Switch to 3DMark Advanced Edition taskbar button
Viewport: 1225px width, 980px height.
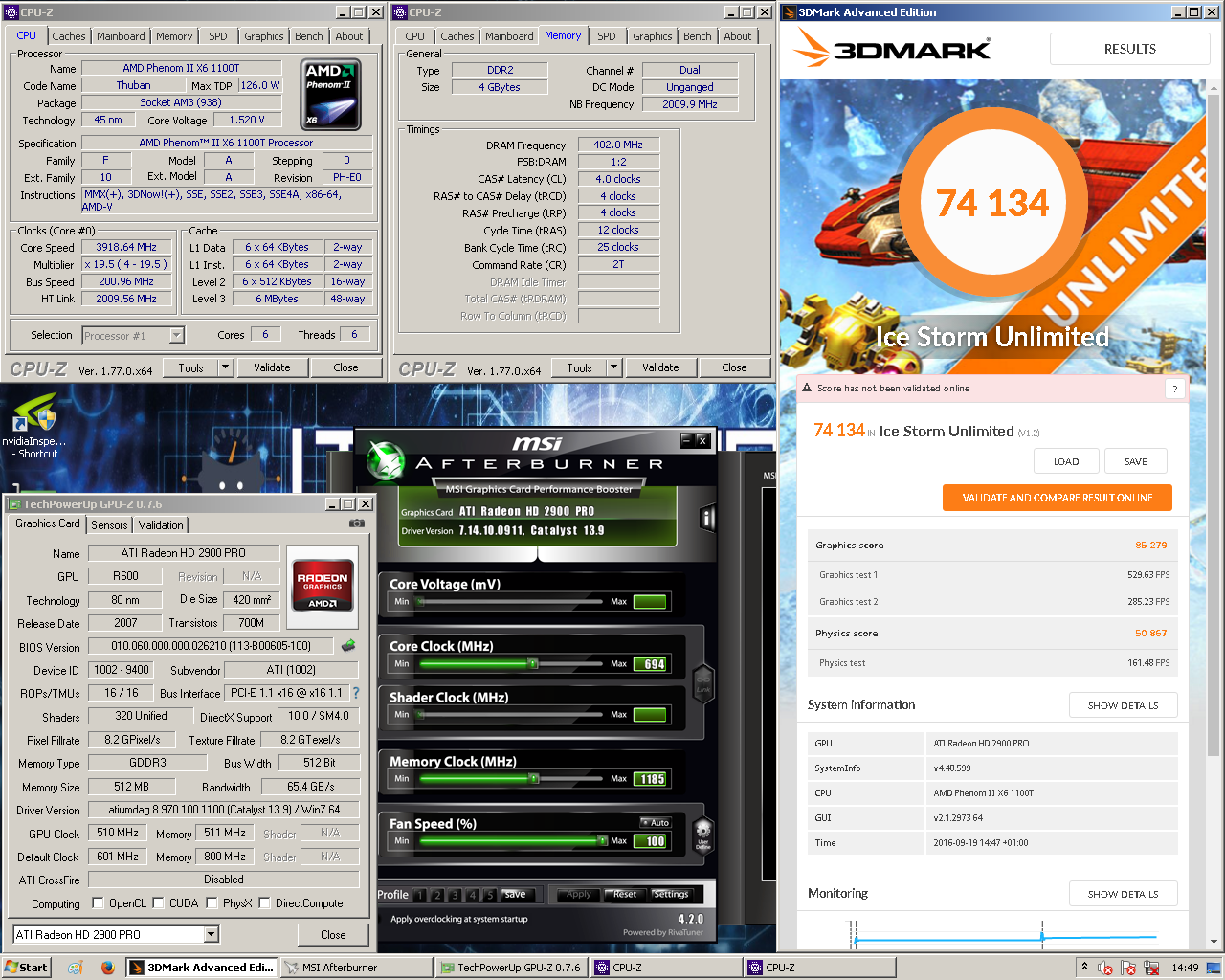(x=201, y=968)
